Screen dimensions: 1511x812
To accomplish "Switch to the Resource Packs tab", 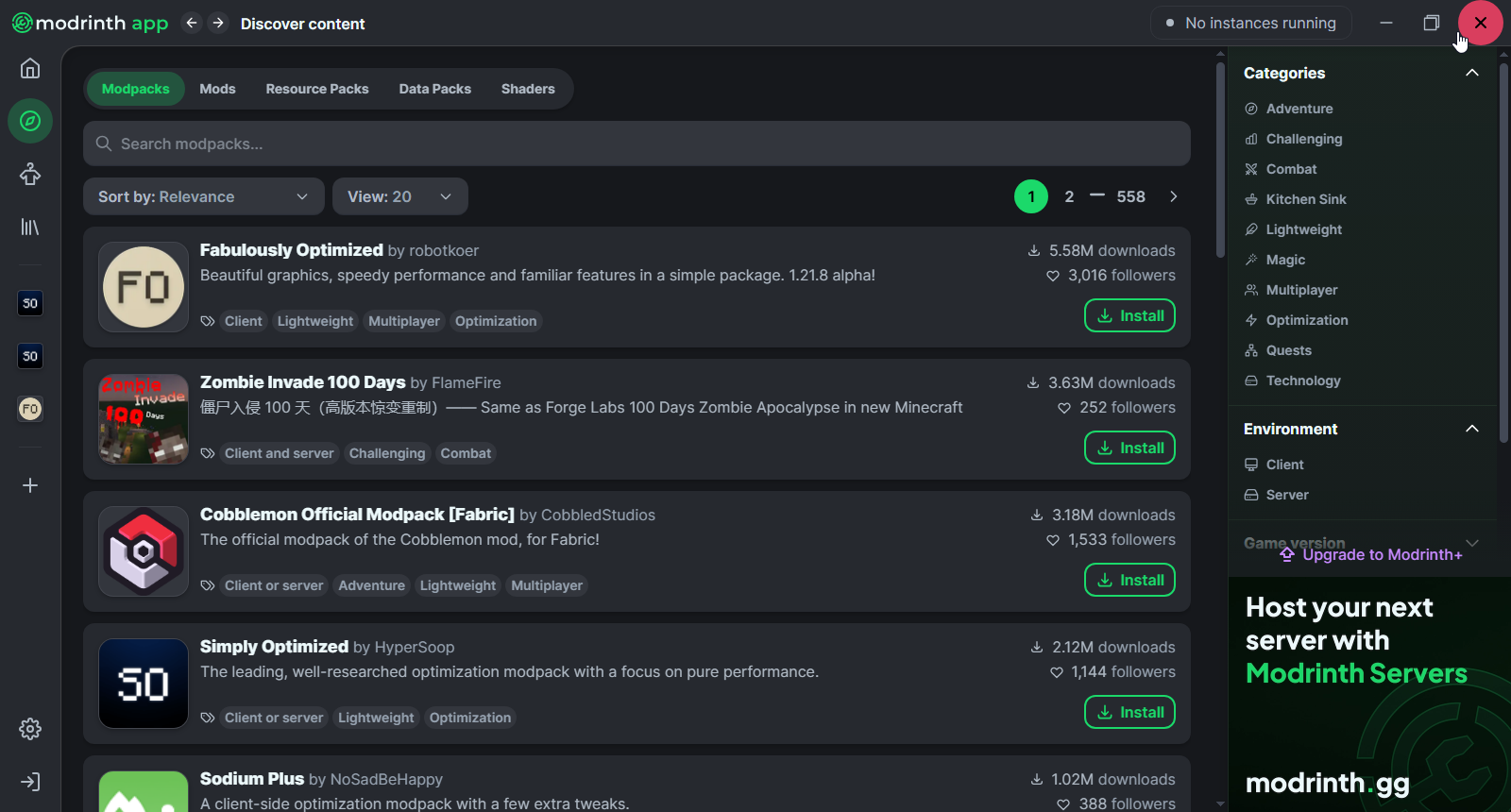I will [317, 89].
